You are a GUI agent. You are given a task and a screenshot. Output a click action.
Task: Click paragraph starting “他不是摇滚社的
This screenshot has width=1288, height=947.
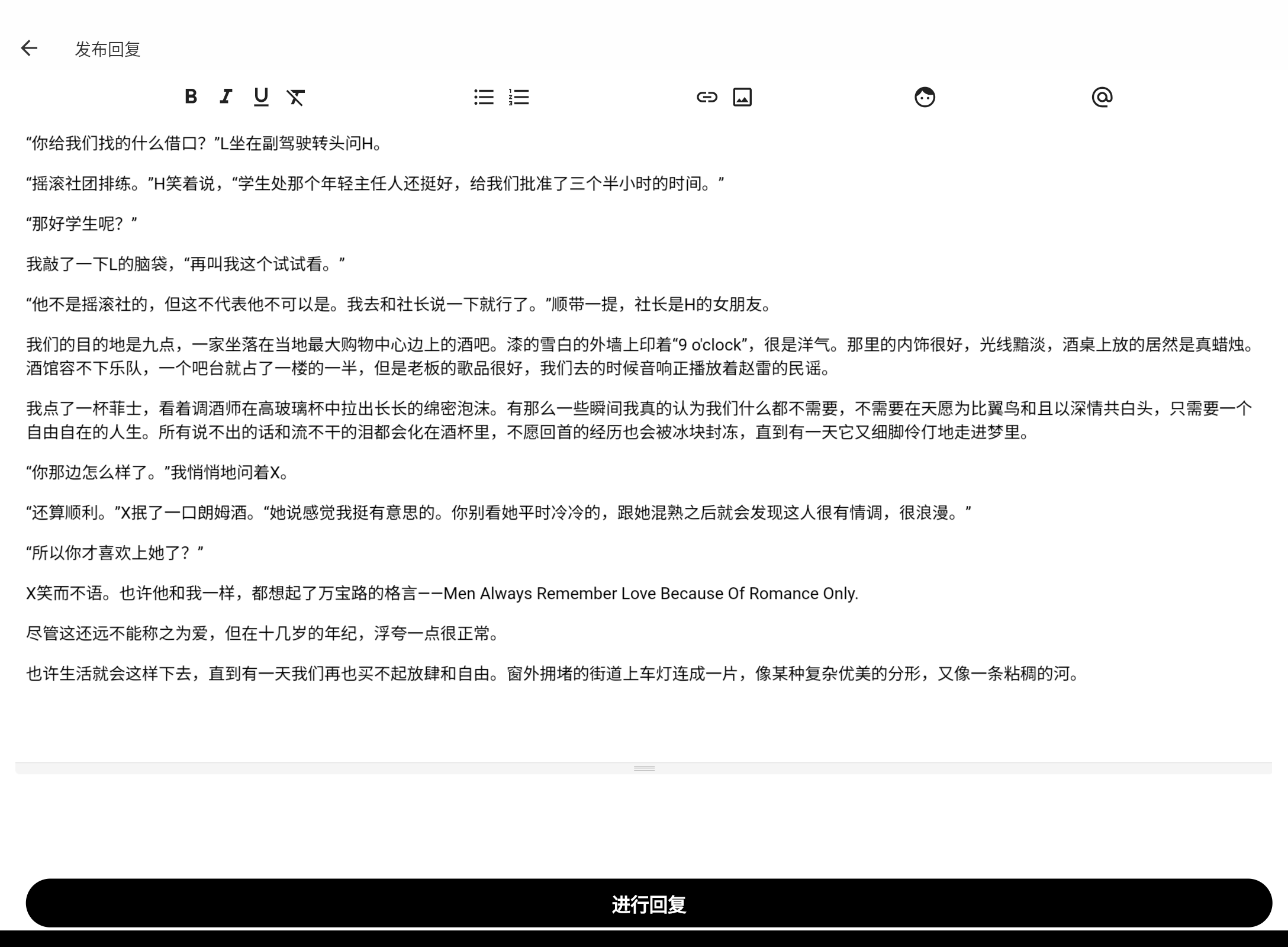400,305
